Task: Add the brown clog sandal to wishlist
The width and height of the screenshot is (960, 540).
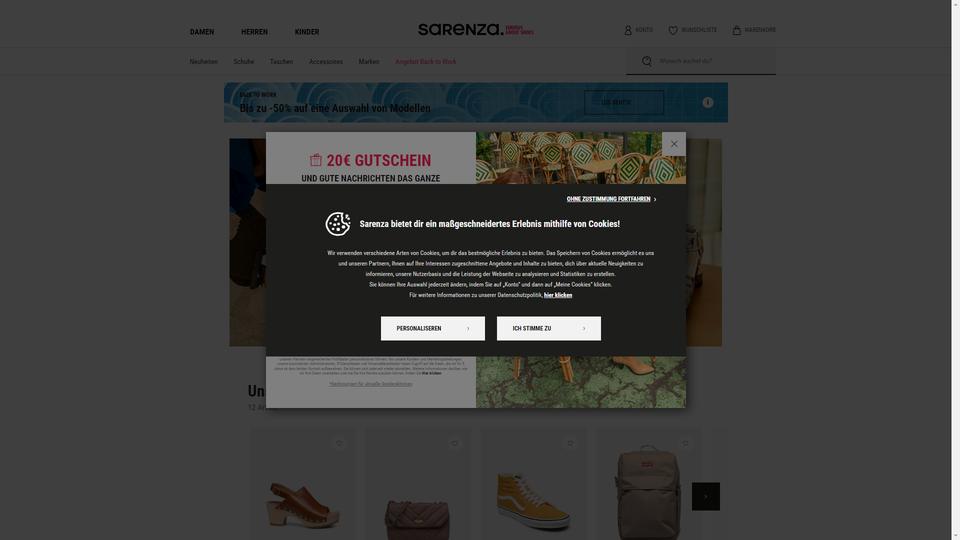Action: point(339,443)
